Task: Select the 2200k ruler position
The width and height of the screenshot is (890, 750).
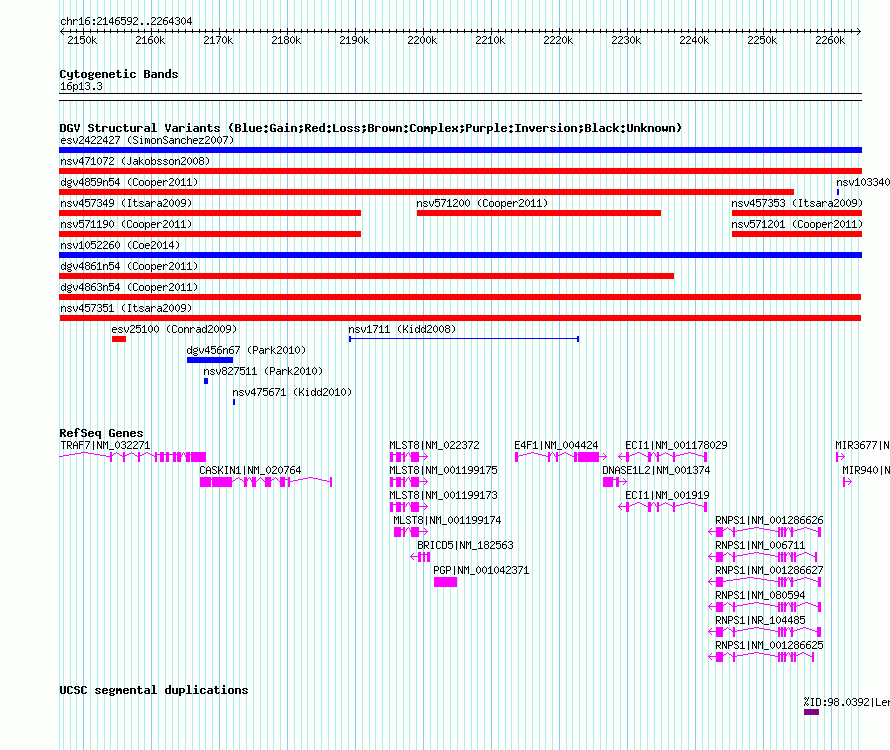Action: click(422, 40)
